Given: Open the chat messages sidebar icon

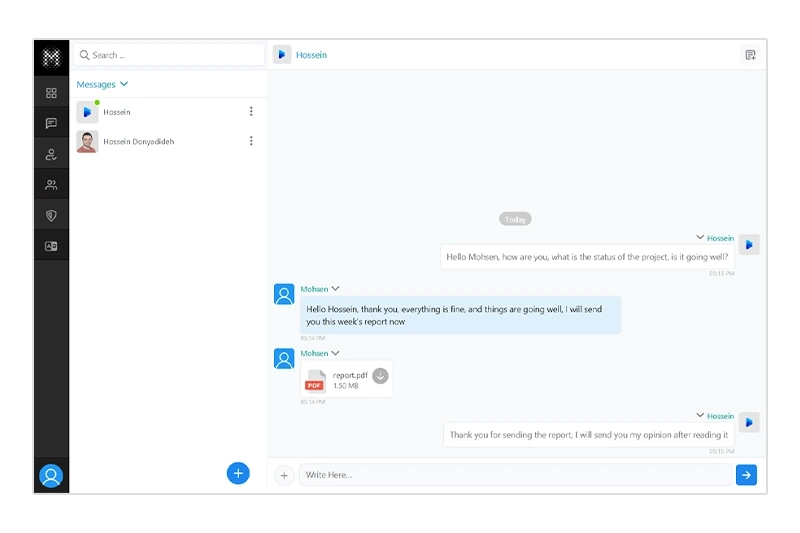Looking at the screenshot, I should pos(51,124).
